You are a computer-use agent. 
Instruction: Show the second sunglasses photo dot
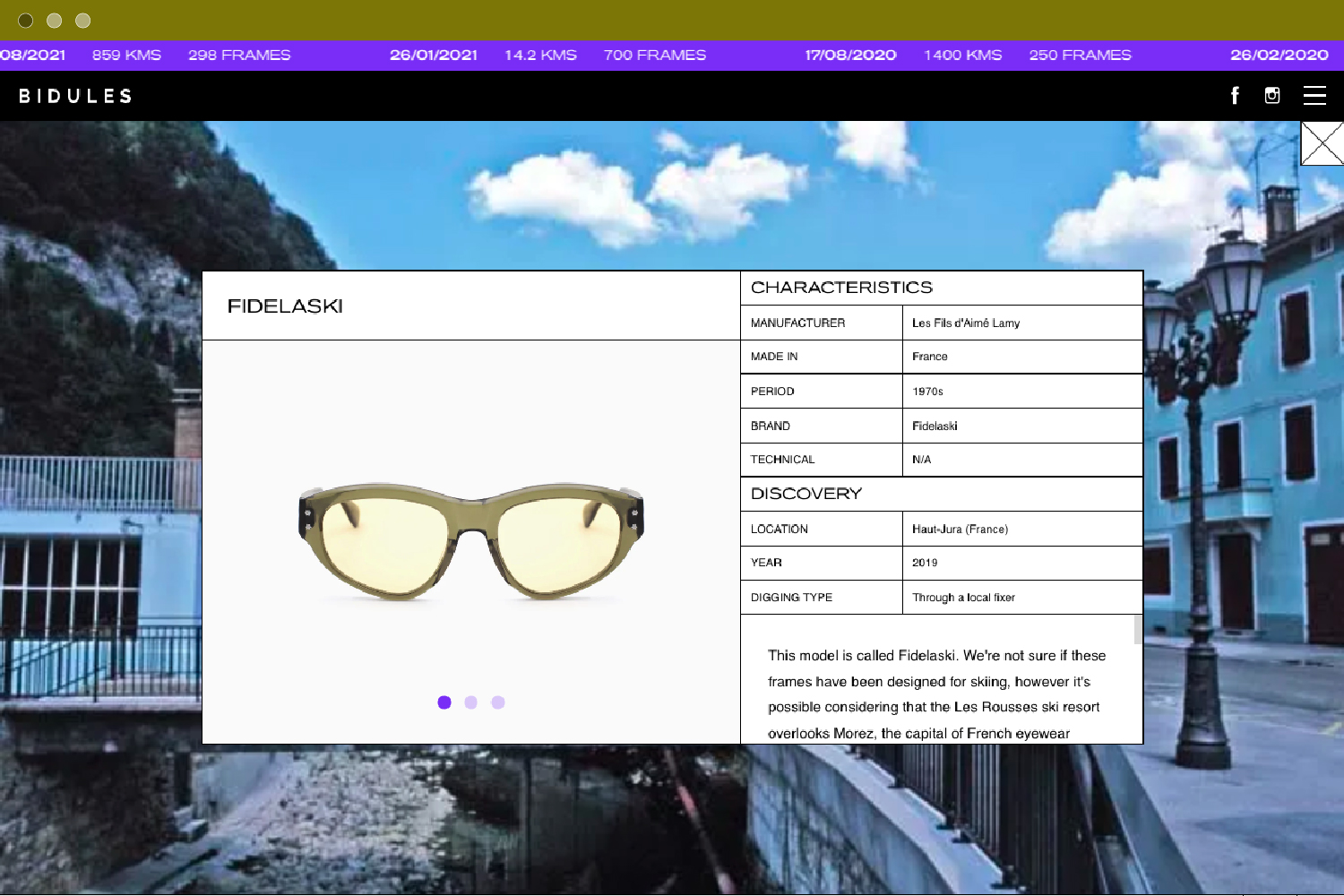471,702
